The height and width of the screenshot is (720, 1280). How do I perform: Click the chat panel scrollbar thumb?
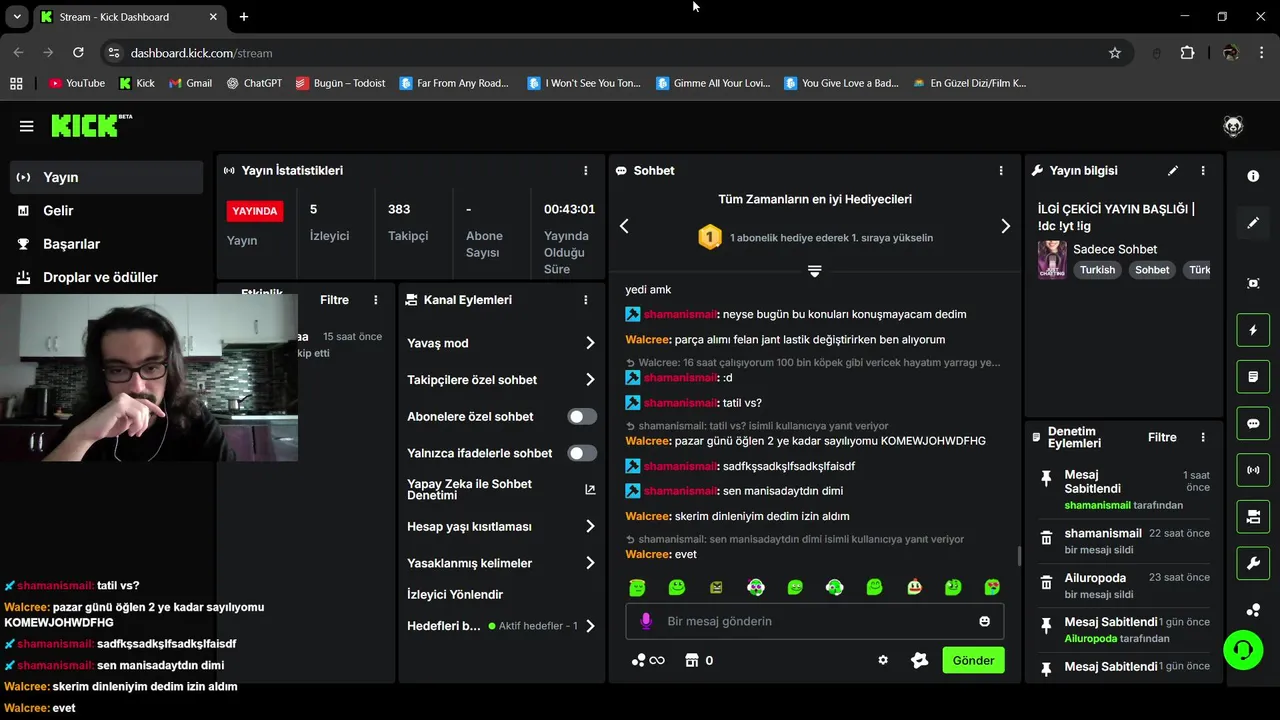pyautogui.click(x=1019, y=555)
